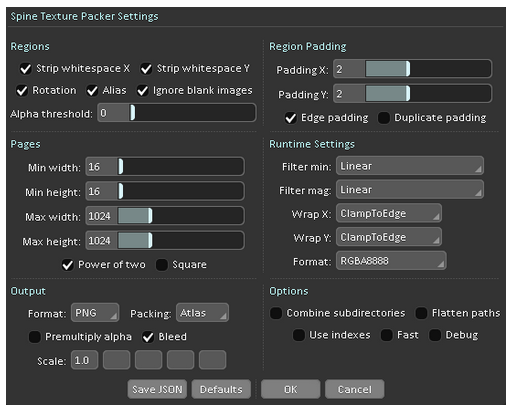The height and width of the screenshot is (414, 516).
Task: Click the second empty Scale field
Action: tap(148, 360)
